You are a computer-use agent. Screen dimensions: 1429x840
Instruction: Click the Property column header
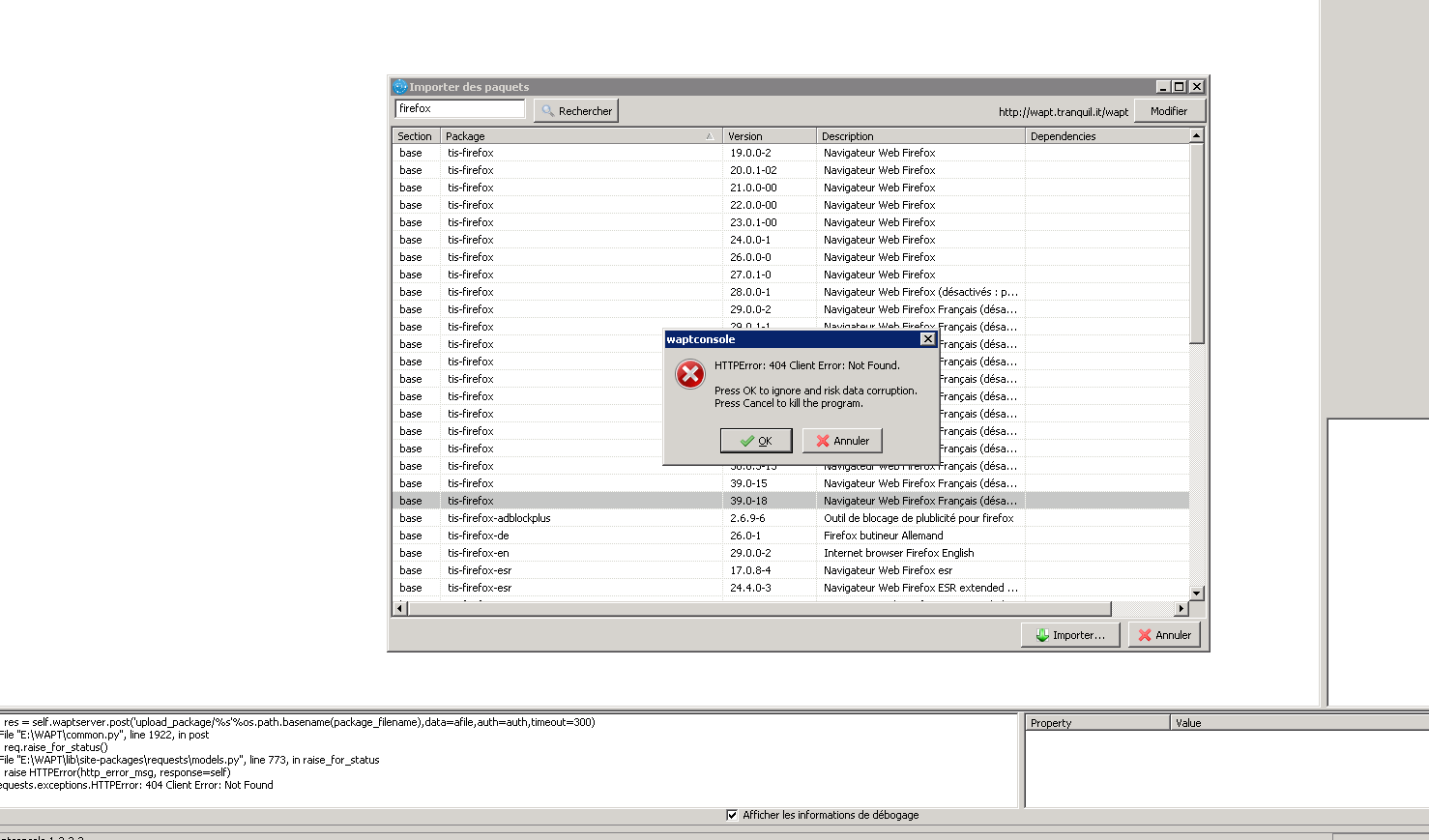pyautogui.click(x=1098, y=723)
